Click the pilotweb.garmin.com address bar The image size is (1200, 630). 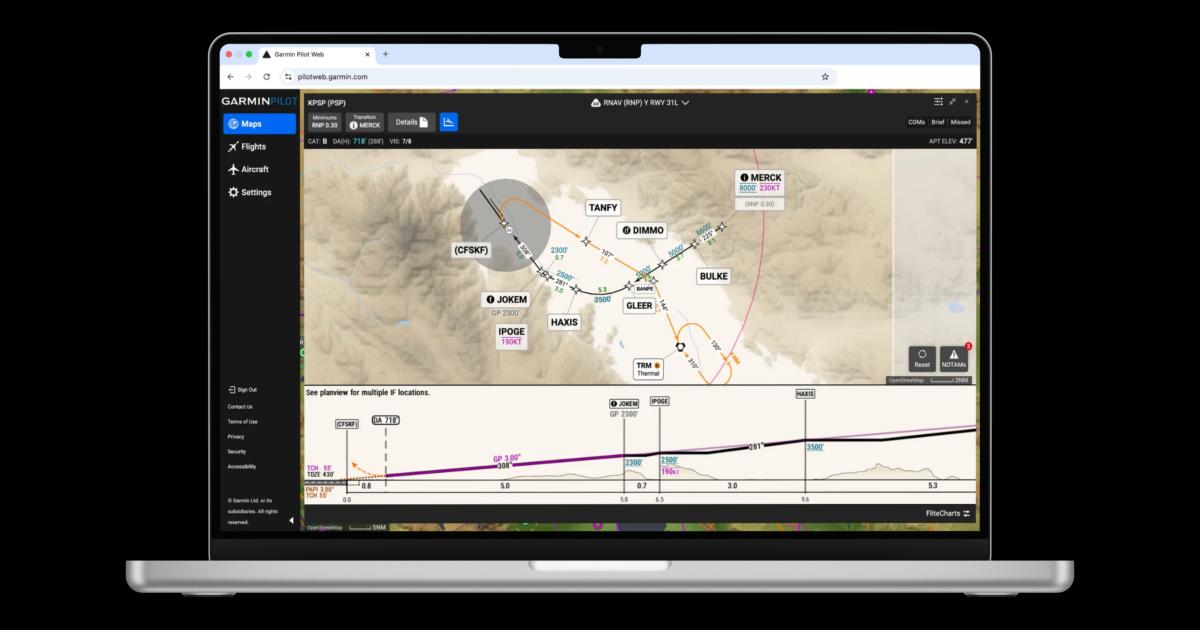(x=557, y=76)
